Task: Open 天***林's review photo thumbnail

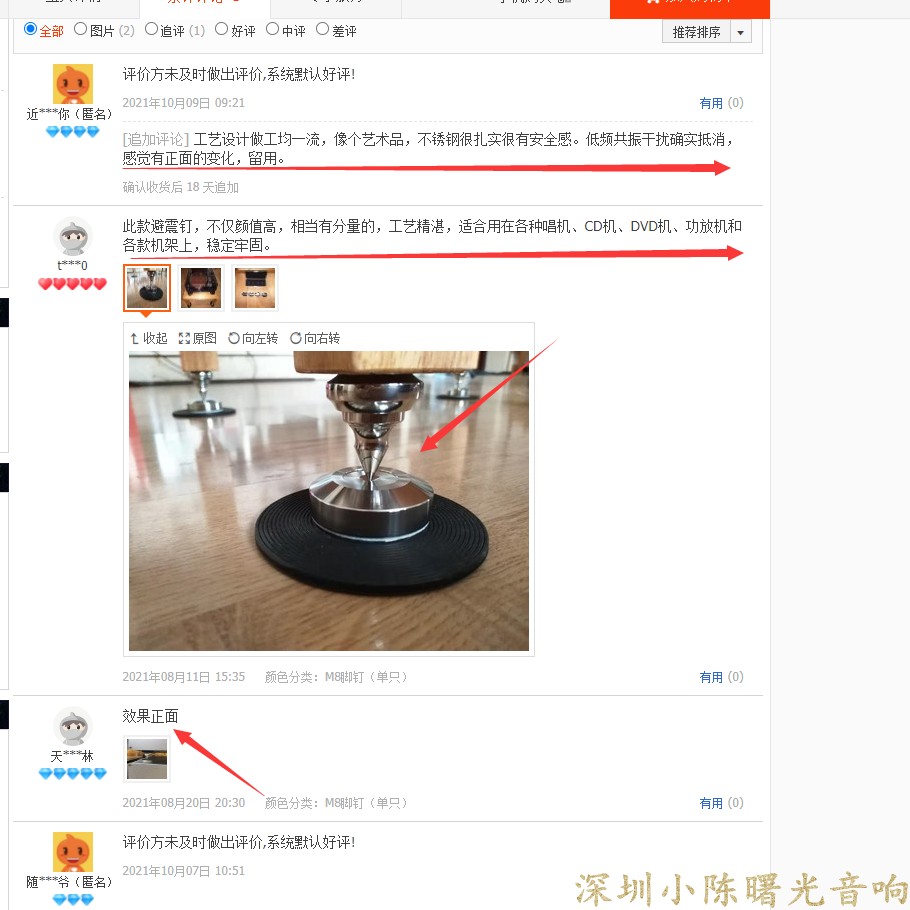Action: (x=147, y=759)
